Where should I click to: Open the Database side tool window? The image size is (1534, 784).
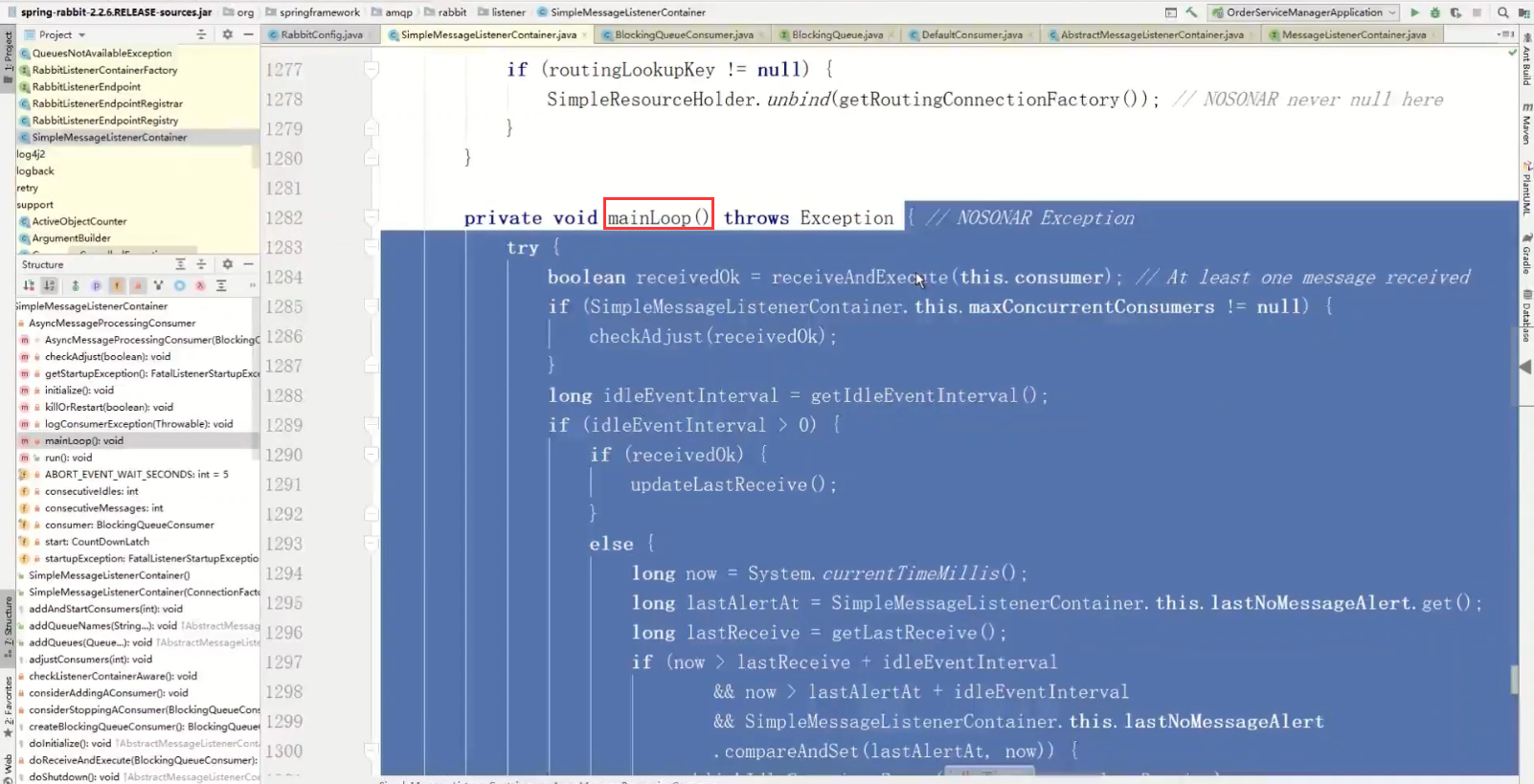tap(1526, 316)
